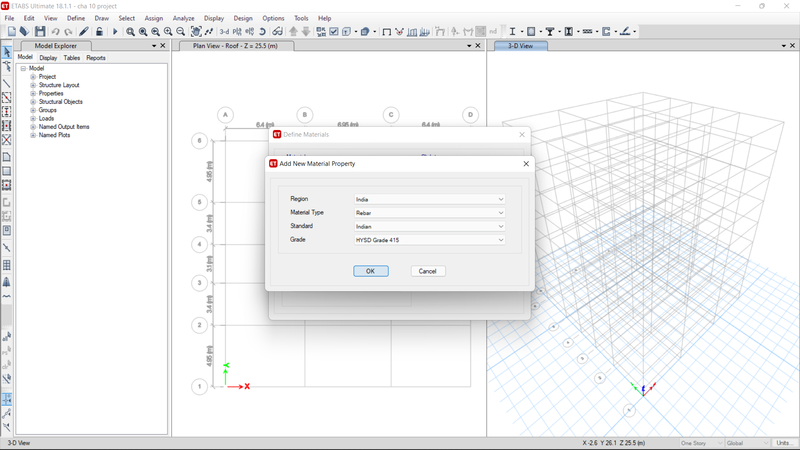The width and height of the screenshot is (800, 450).
Task: Select the pointer tool in left toolbar
Action: click(x=7, y=52)
